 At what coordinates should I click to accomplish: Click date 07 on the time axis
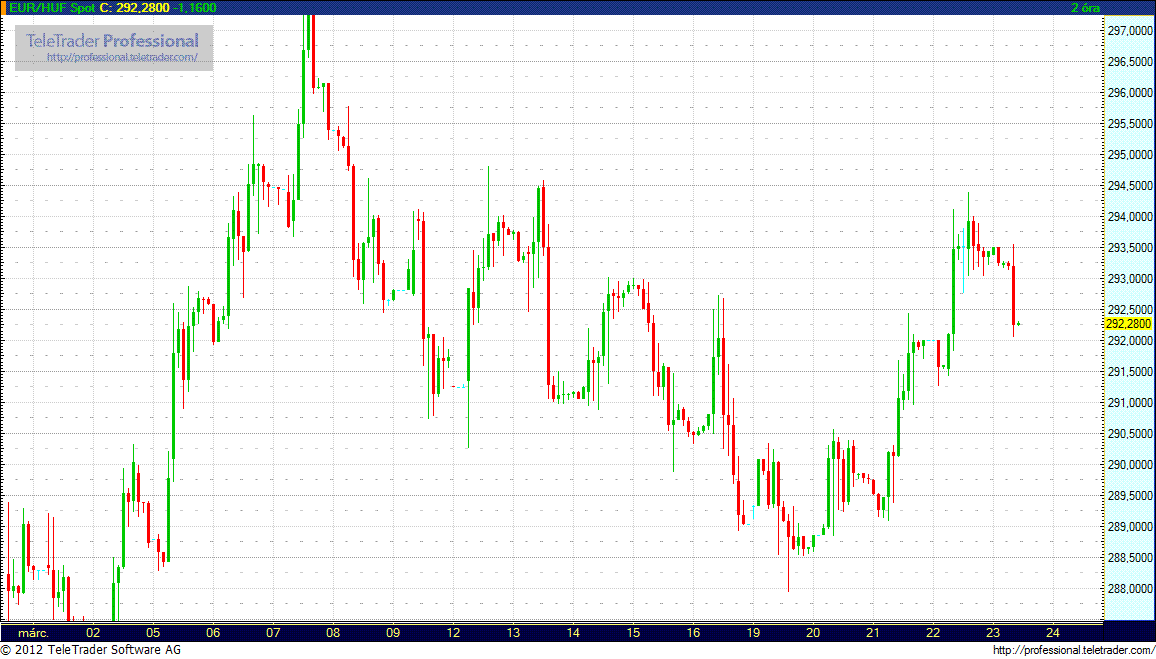tap(273, 632)
